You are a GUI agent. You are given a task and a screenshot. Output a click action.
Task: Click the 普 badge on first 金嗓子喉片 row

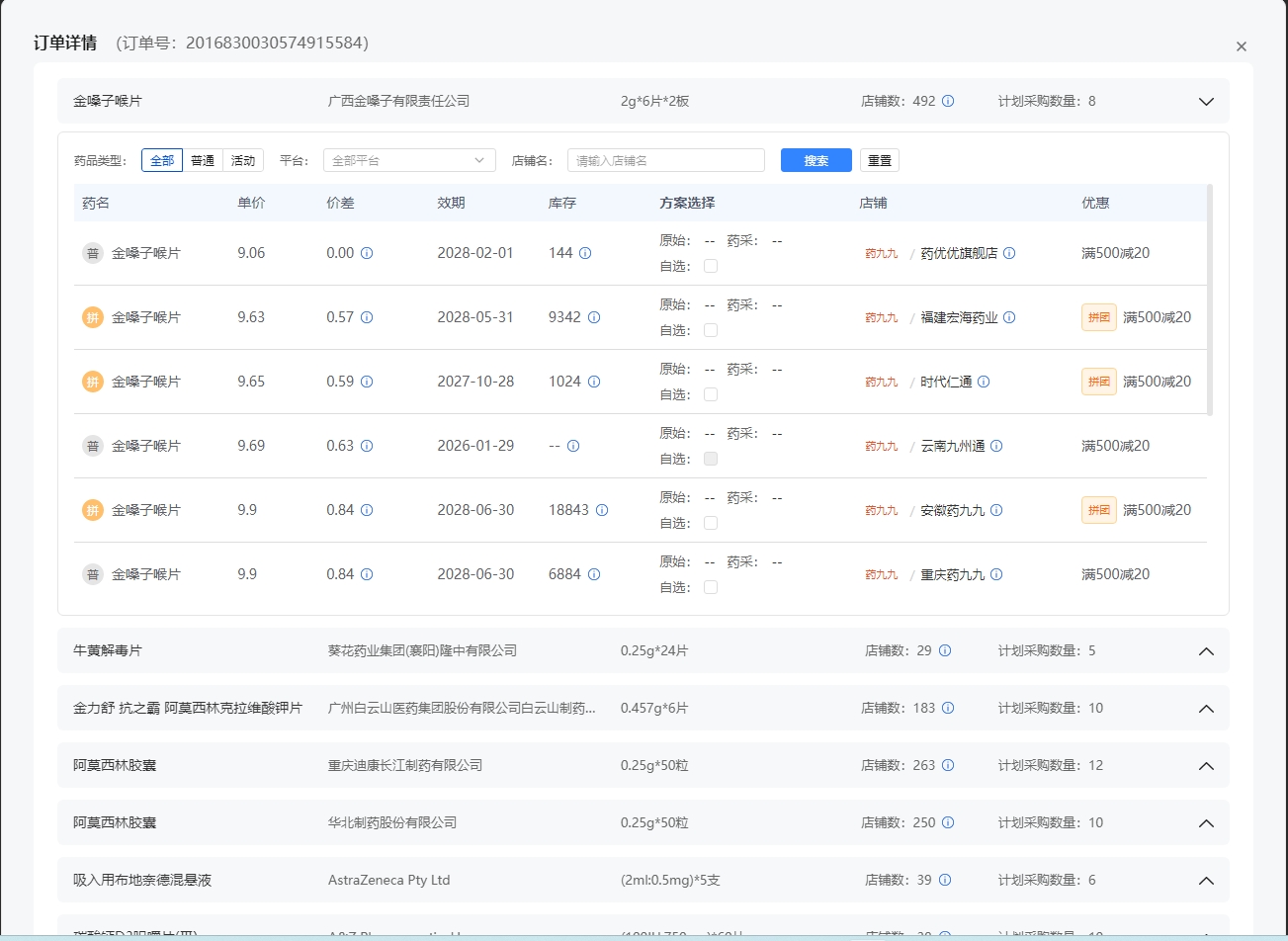click(x=92, y=253)
